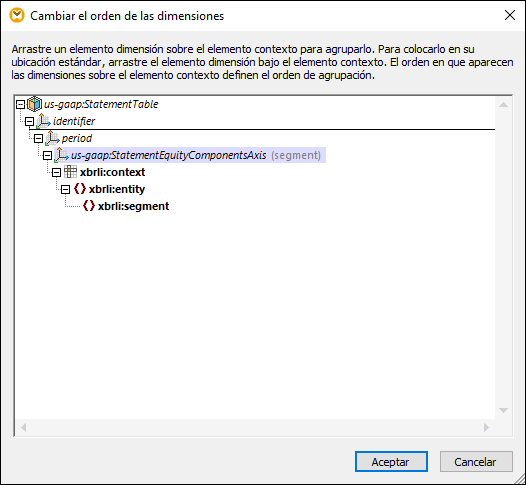Click vertical scrollbar down arrow
This screenshot has height=485, width=526.
point(503,410)
